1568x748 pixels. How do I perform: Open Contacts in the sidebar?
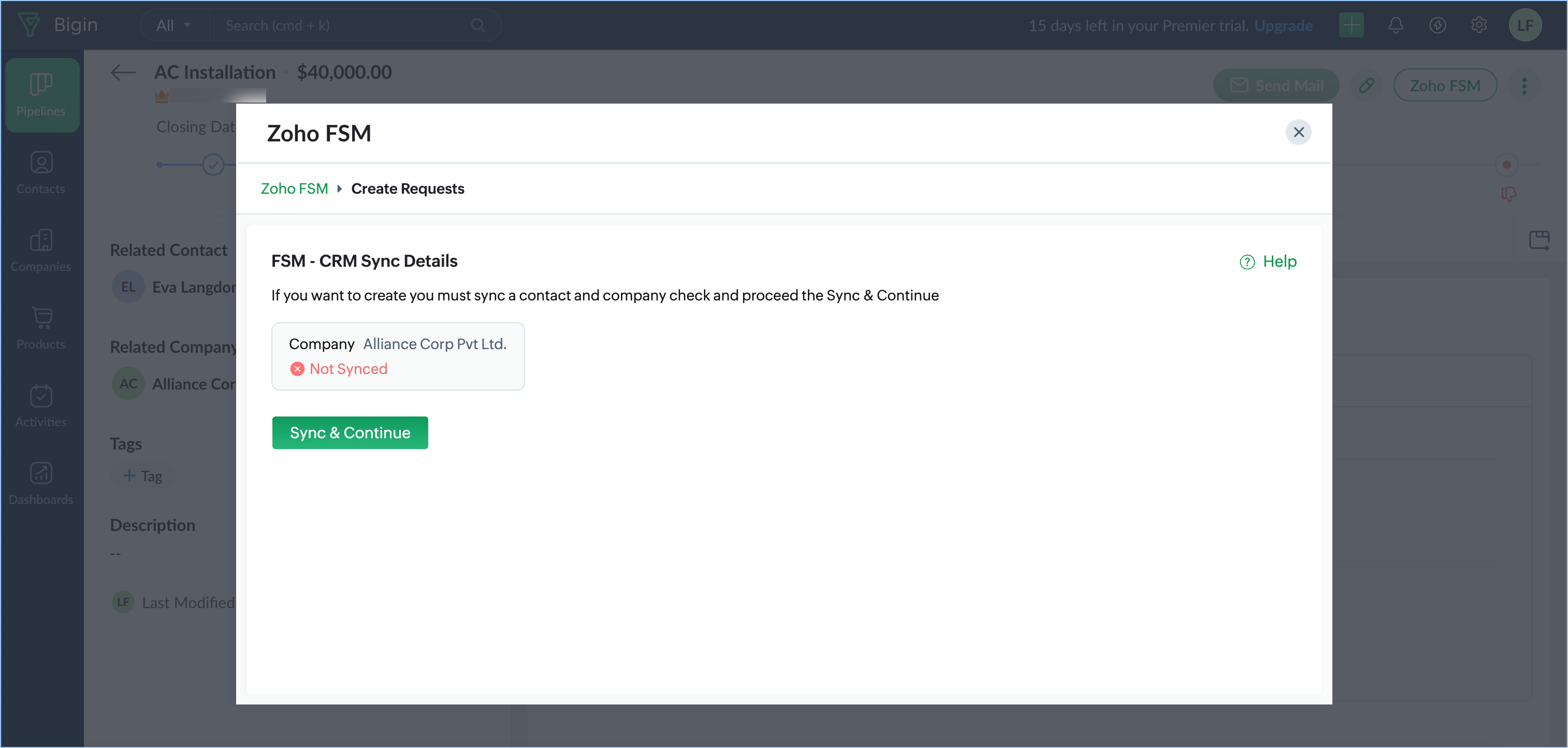(x=41, y=172)
